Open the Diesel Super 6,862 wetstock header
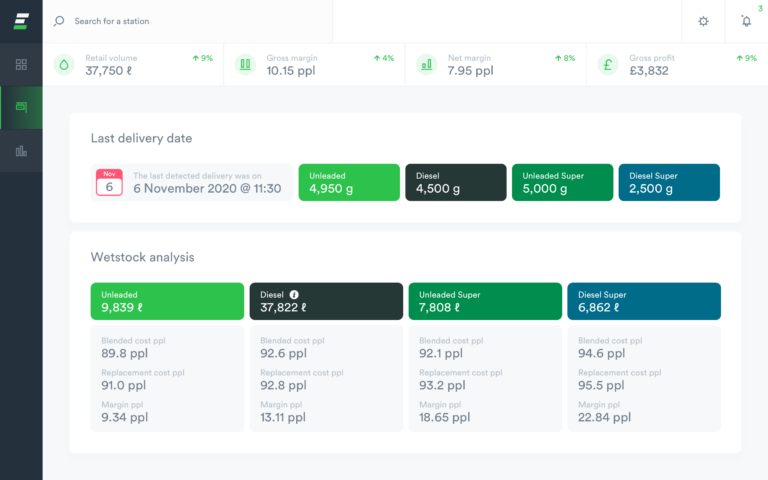Image resolution: width=768 pixels, height=480 pixels. coord(643,301)
